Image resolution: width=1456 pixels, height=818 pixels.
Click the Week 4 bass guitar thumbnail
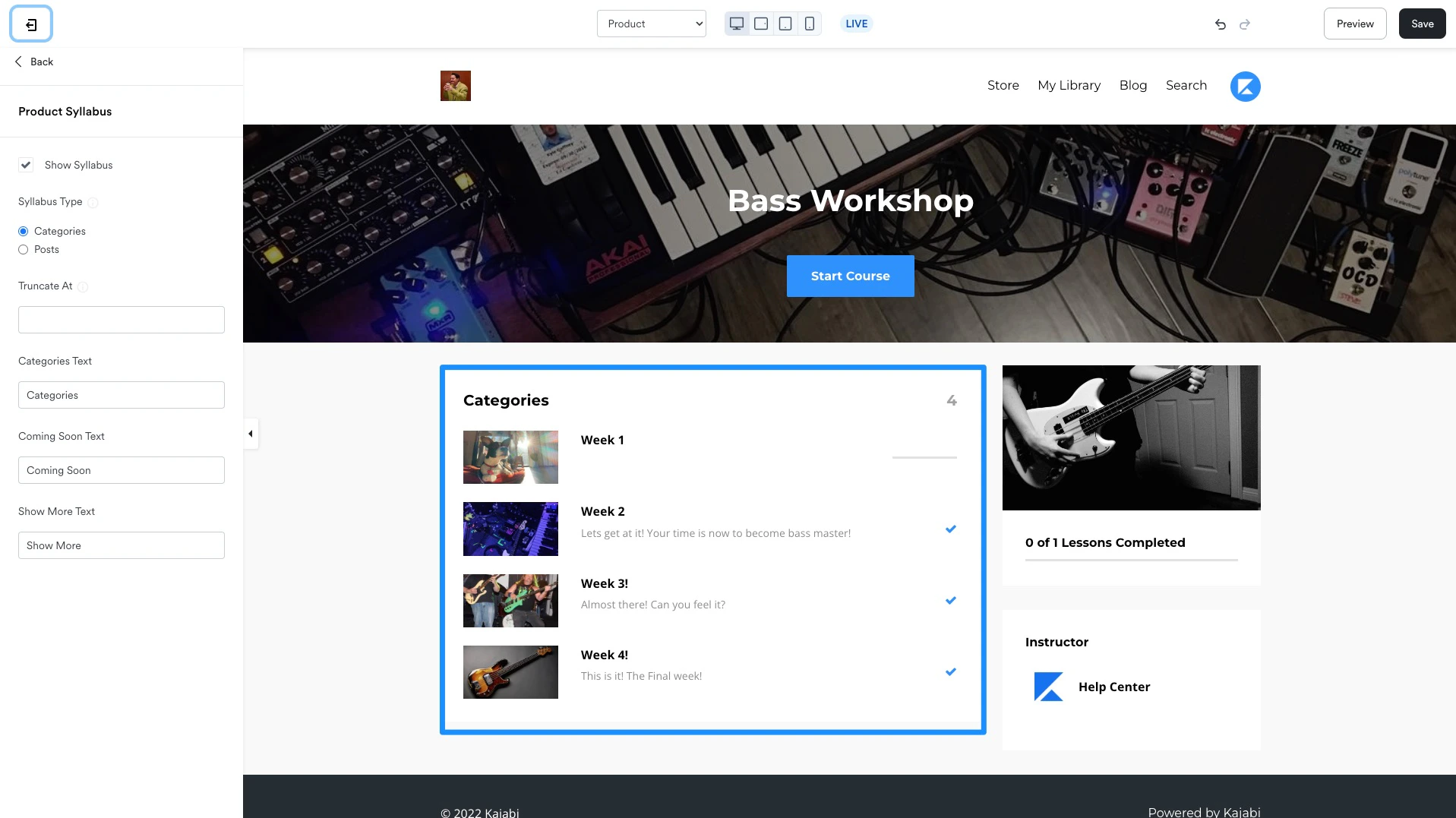[x=510, y=671]
